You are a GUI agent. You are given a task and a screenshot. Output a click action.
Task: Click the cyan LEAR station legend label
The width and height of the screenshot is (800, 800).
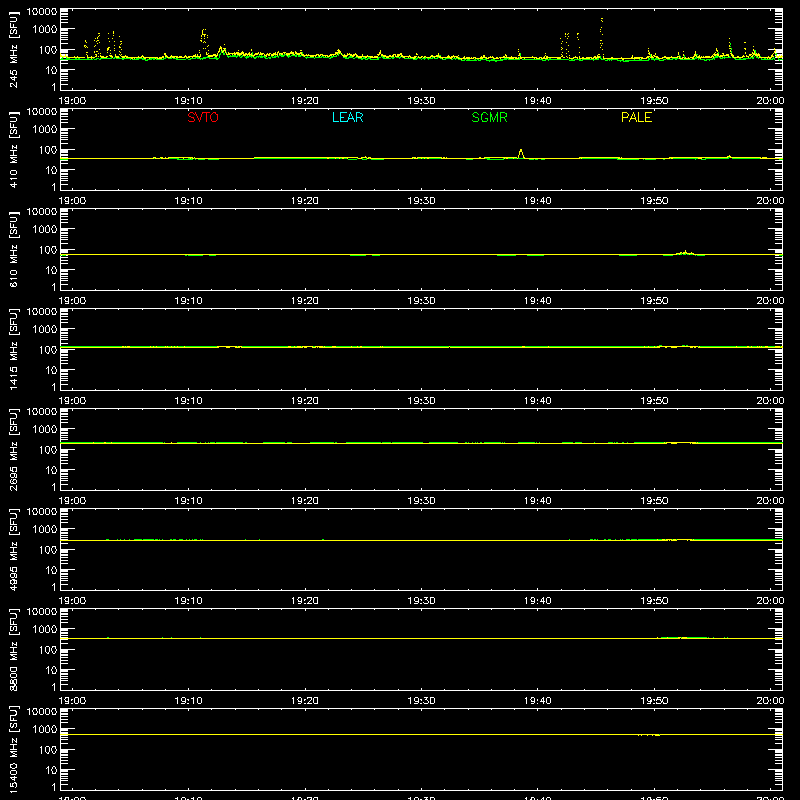coord(347,117)
